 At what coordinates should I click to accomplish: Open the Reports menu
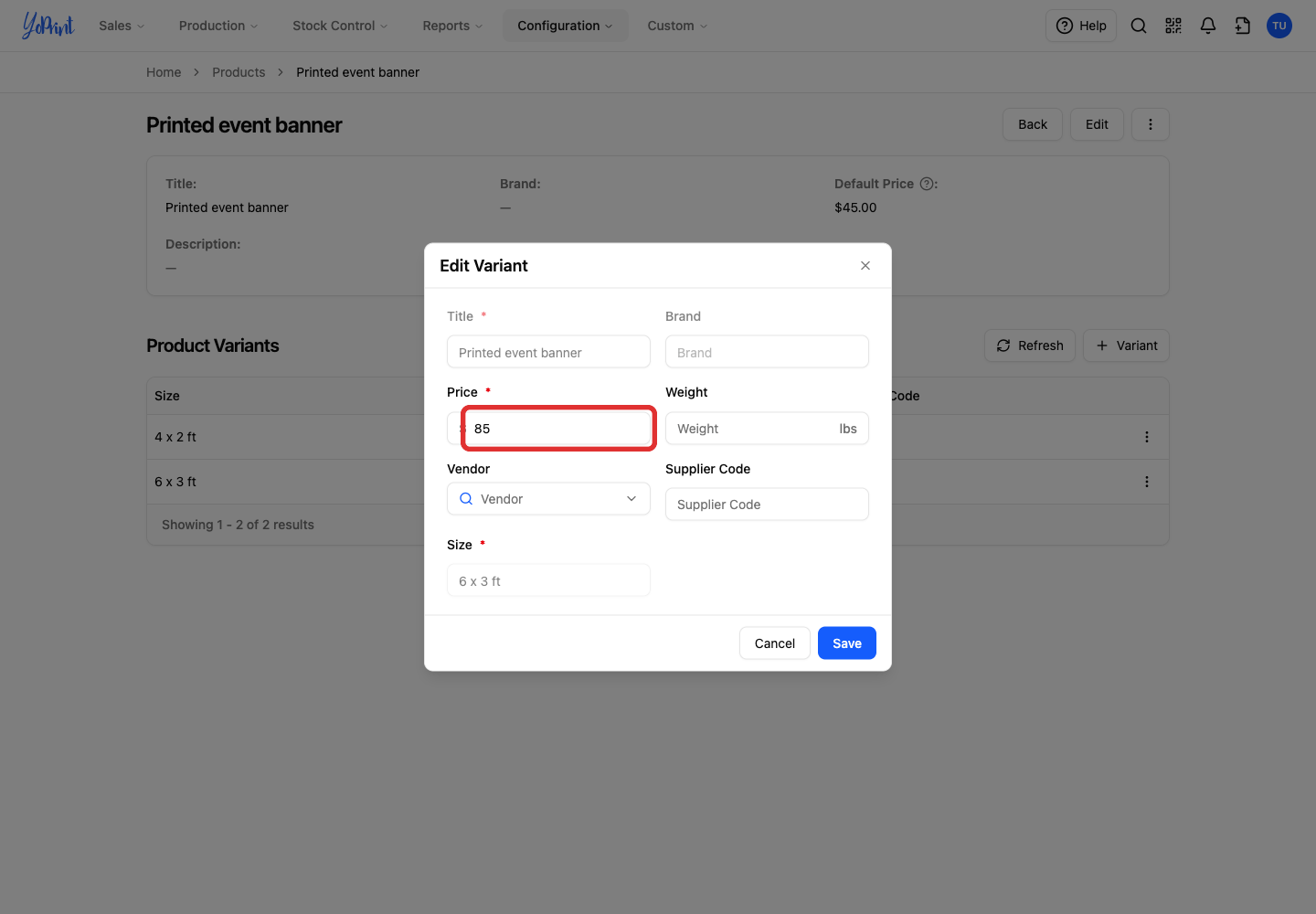click(x=452, y=26)
